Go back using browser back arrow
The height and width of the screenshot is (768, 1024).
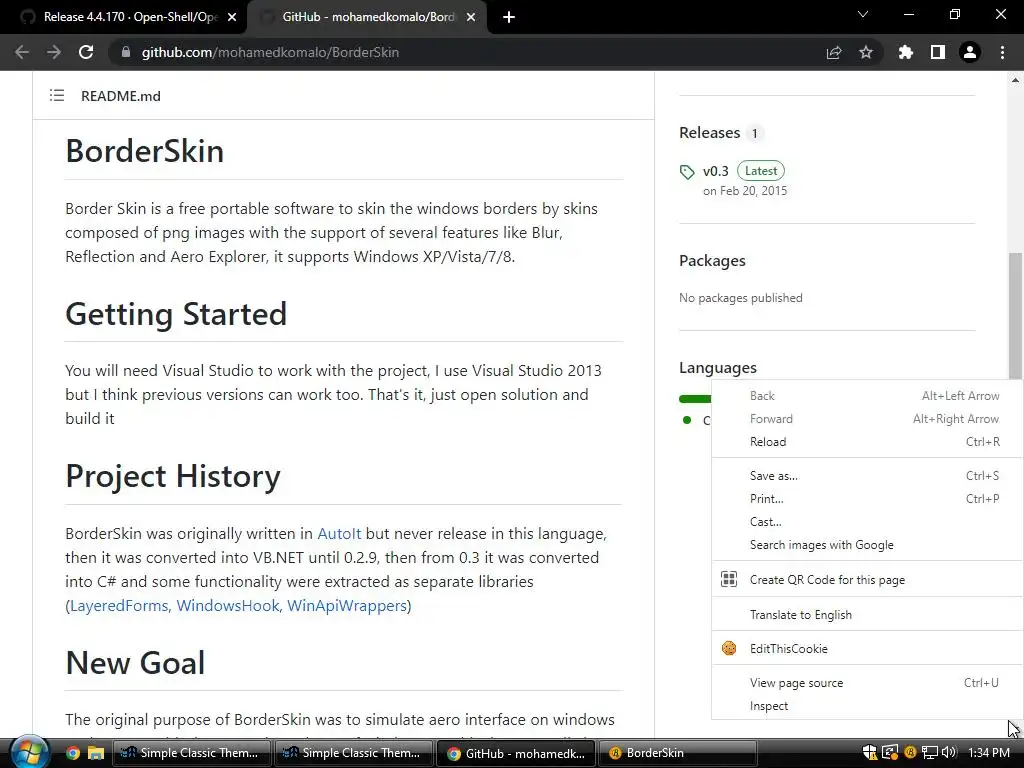[22, 52]
